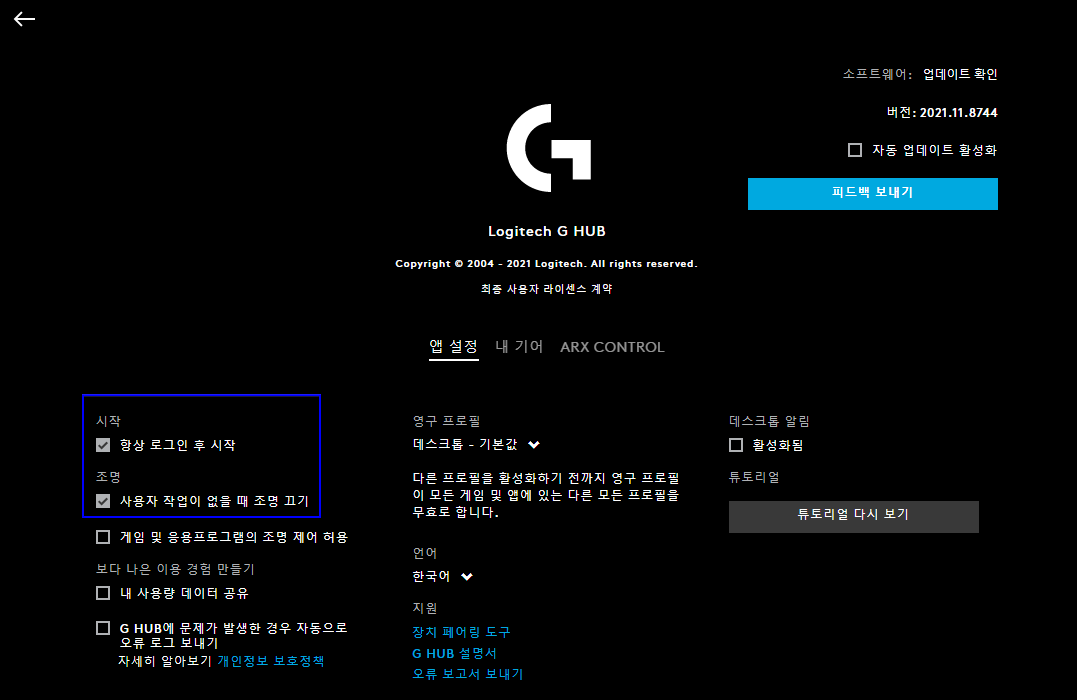Enable automatic error log sending to G HUB
Viewport: 1077px width, 700px height.
pyautogui.click(x=103, y=628)
